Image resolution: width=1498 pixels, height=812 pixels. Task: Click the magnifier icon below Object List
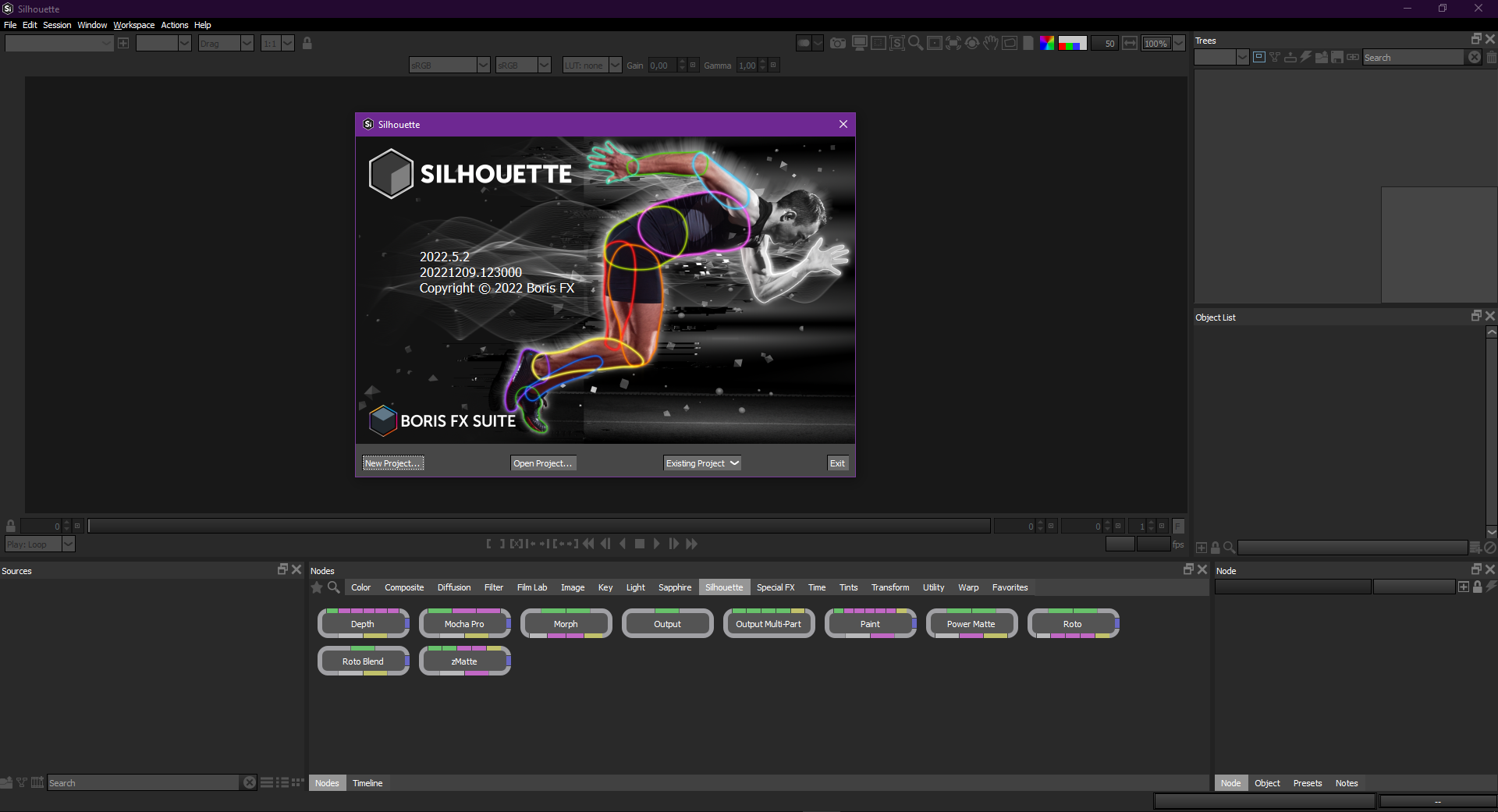pos(1229,548)
